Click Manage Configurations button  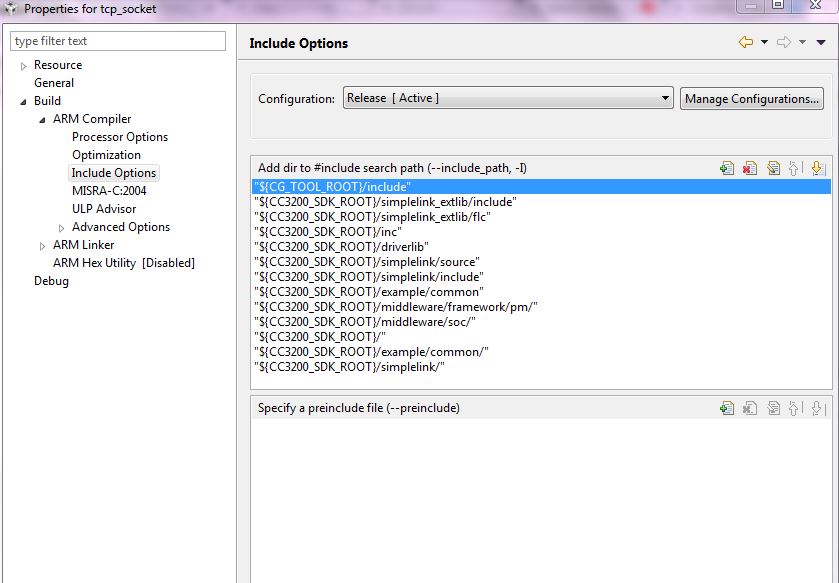coord(751,99)
